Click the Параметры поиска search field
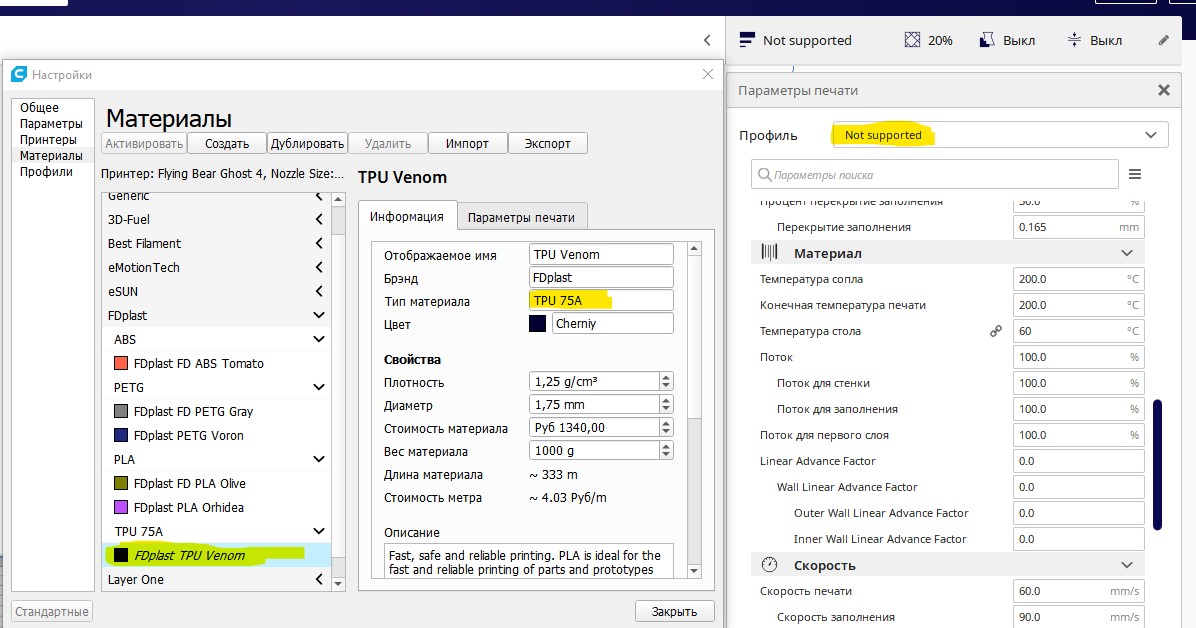This screenshot has width=1196, height=628. click(x=935, y=175)
